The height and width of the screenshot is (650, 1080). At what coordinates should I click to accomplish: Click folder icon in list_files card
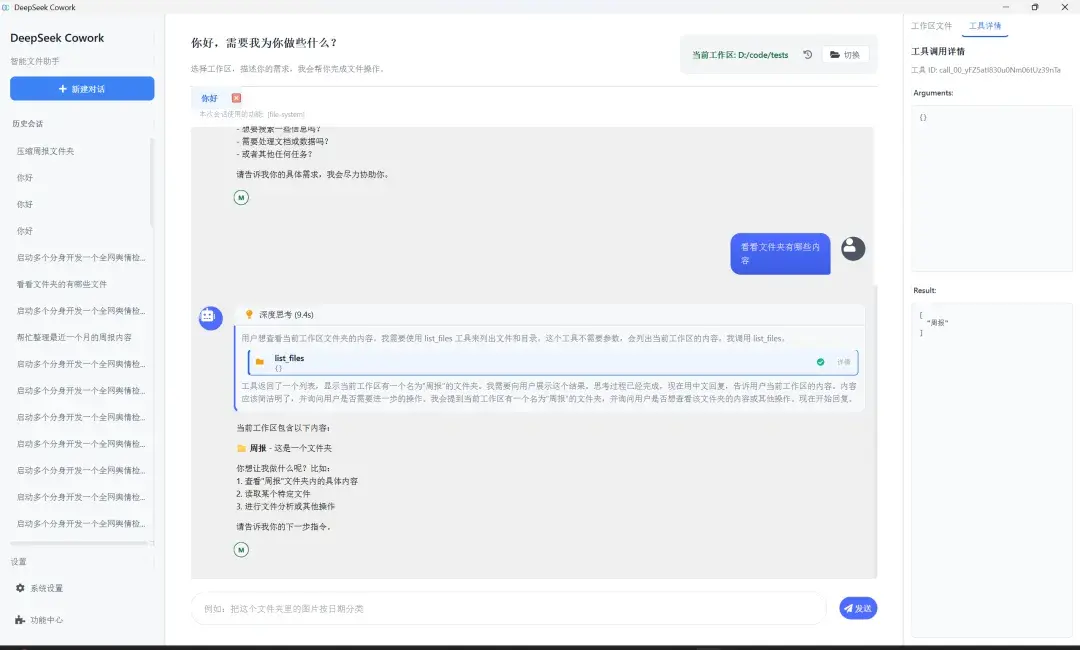(x=260, y=361)
